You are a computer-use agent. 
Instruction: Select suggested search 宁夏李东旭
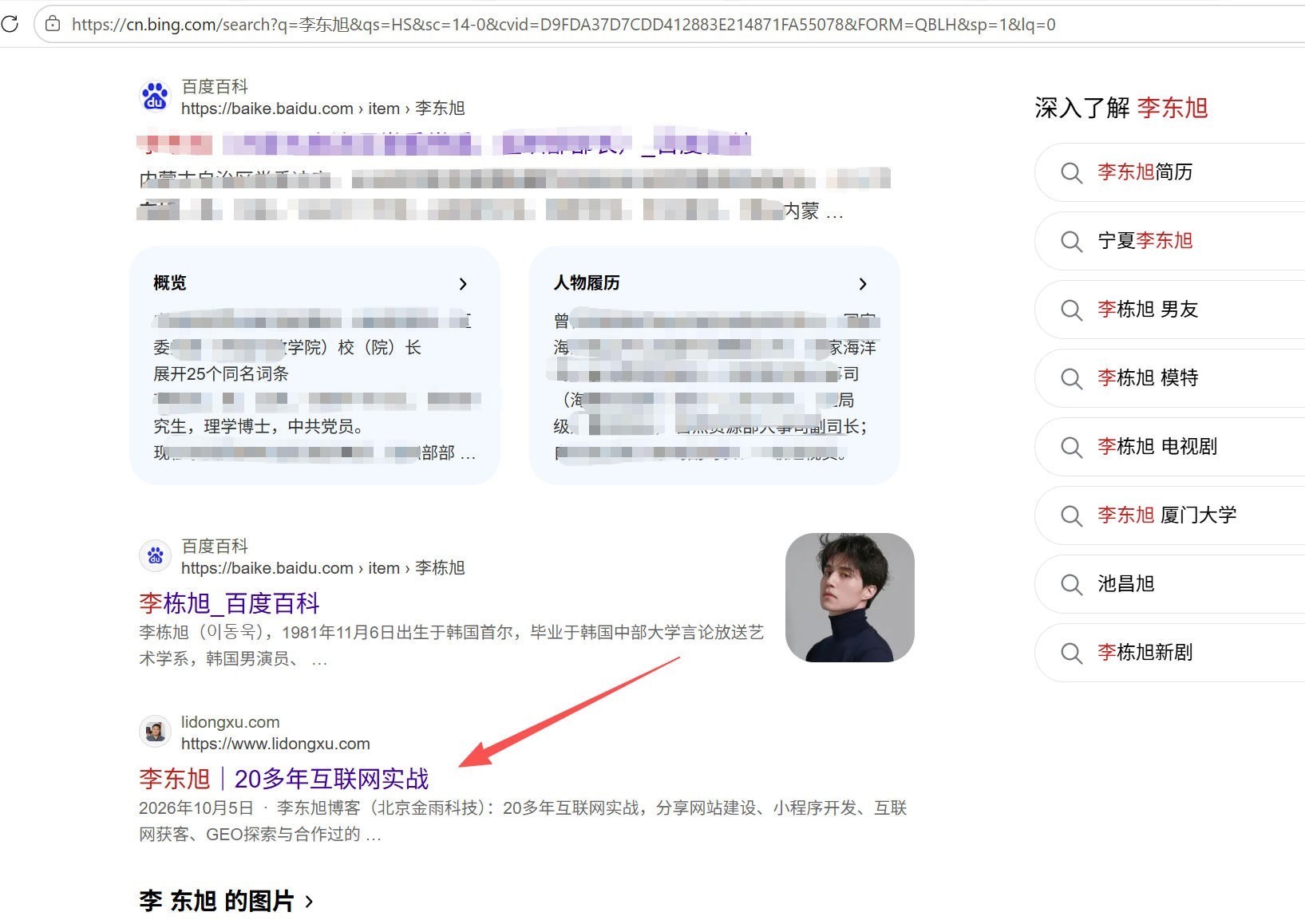point(1145,240)
